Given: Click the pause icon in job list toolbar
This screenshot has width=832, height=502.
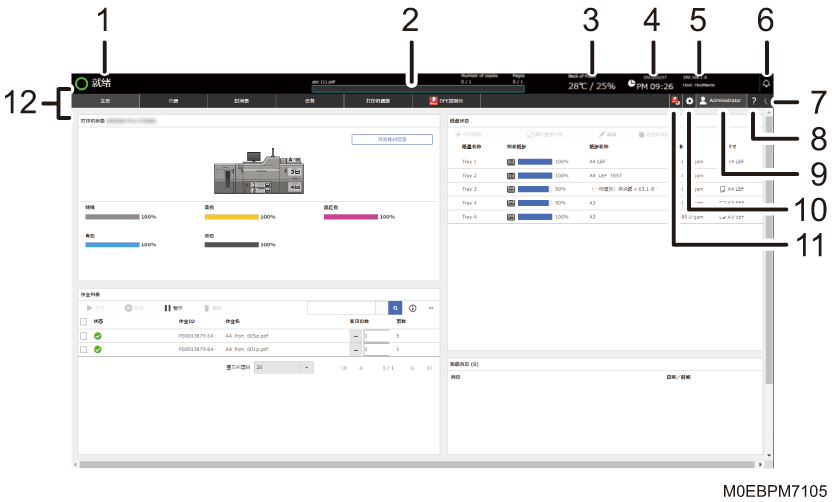Looking at the screenshot, I should 168,308.
